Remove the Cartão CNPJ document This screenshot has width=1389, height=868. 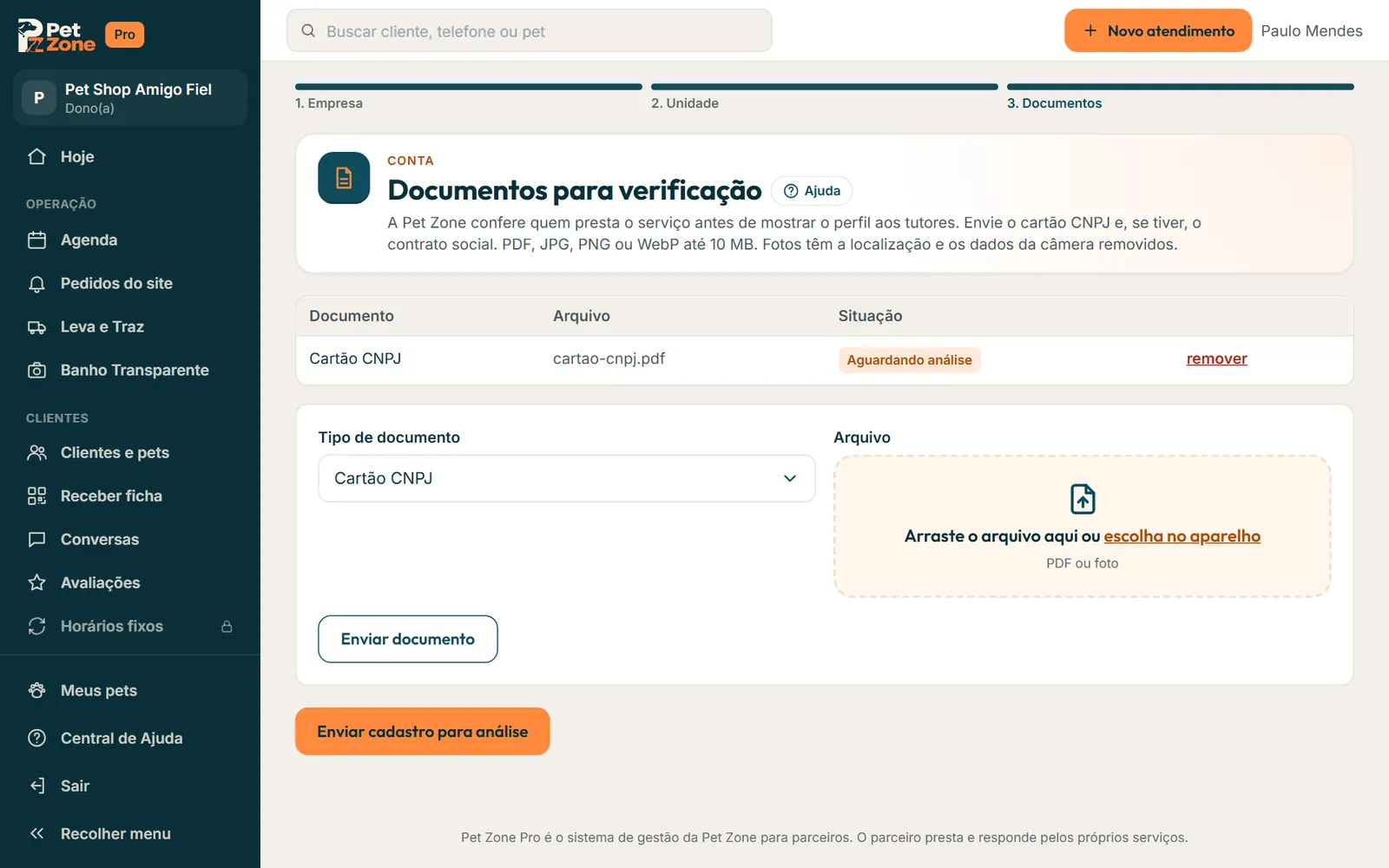coord(1216,358)
